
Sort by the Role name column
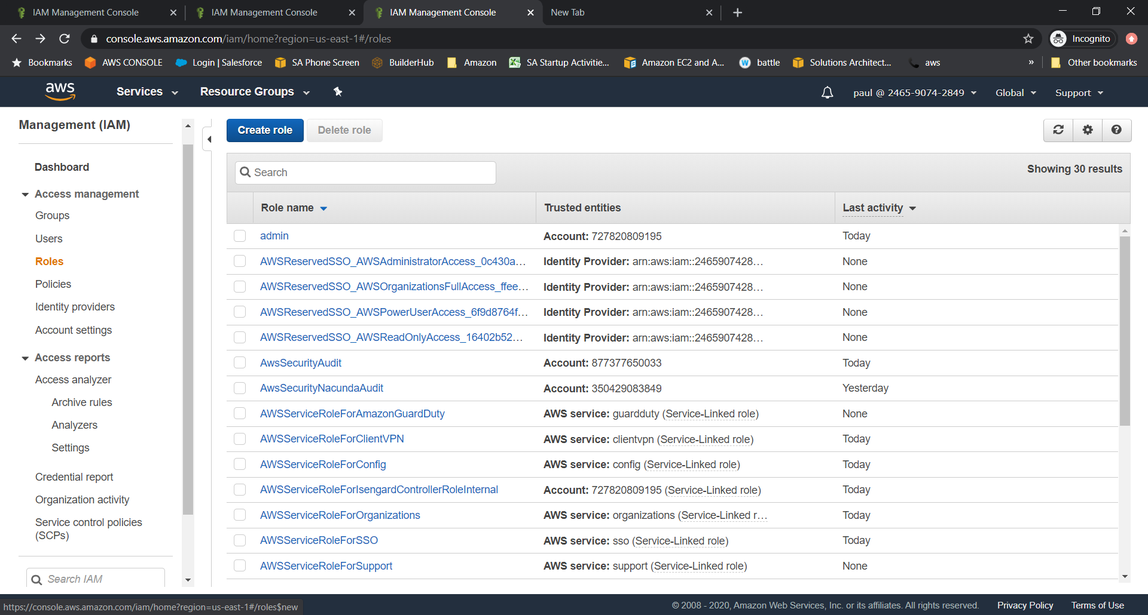[294, 208]
